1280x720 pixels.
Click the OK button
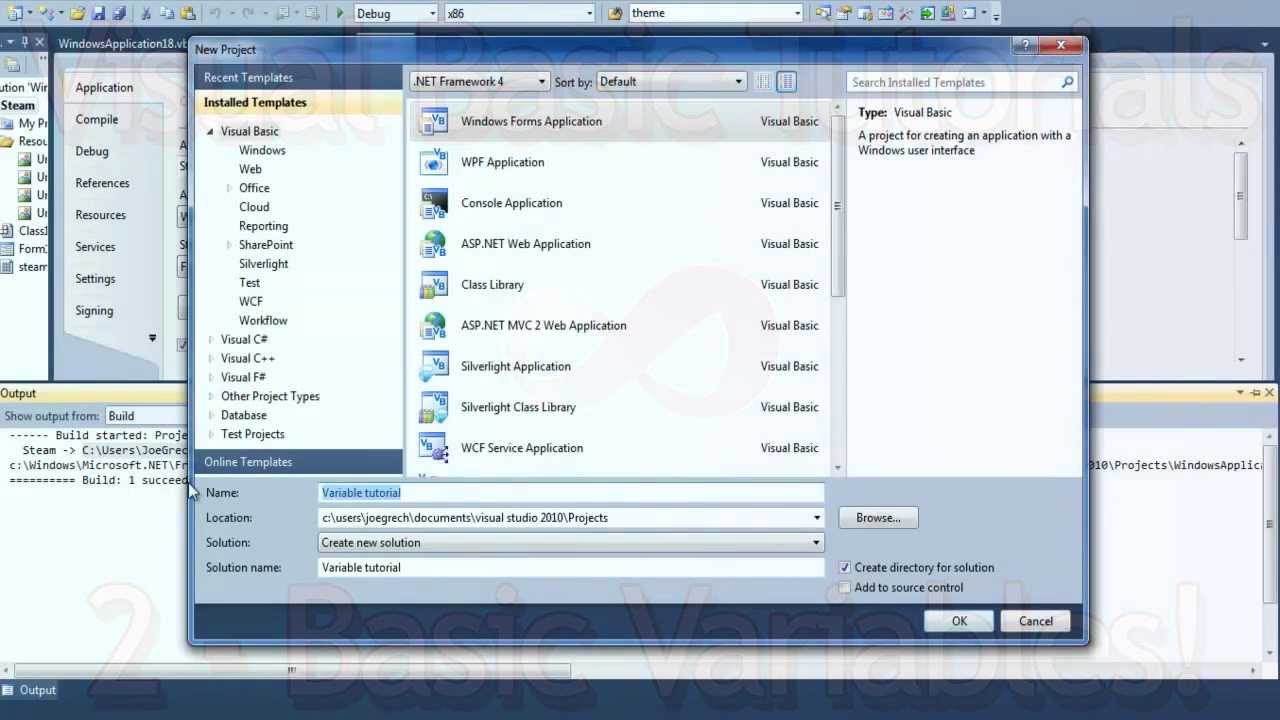click(x=959, y=621)
